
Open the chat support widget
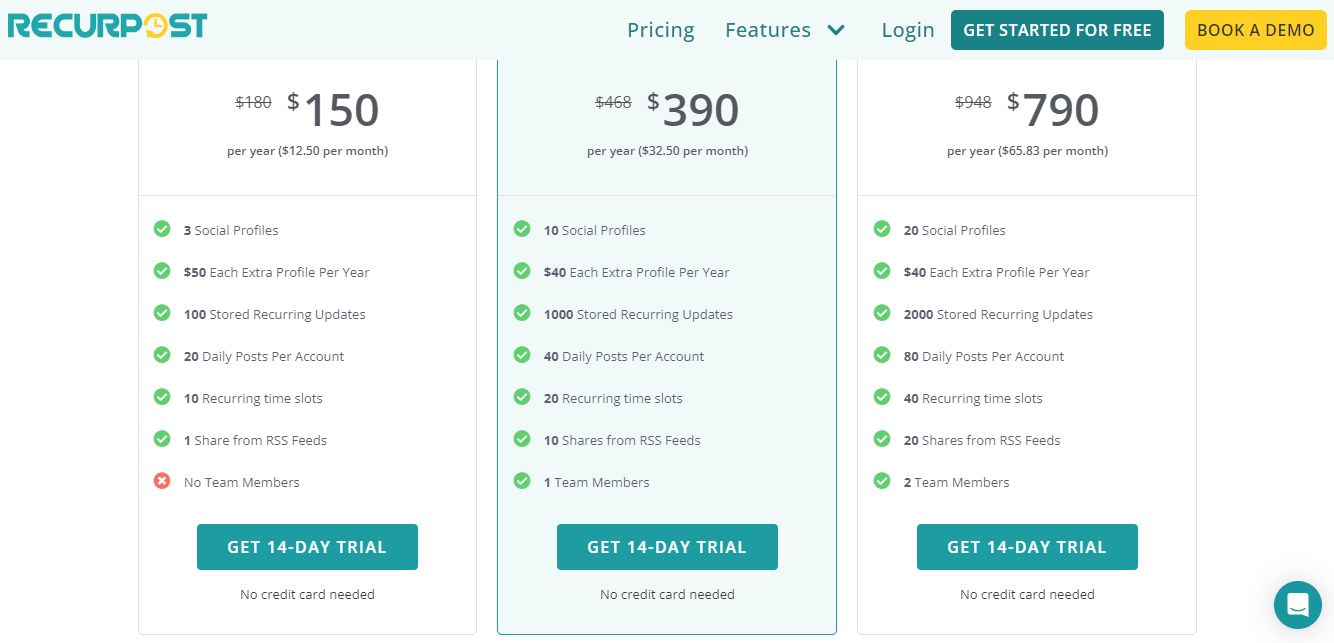pyautogui.click(x=1297, y=604)
